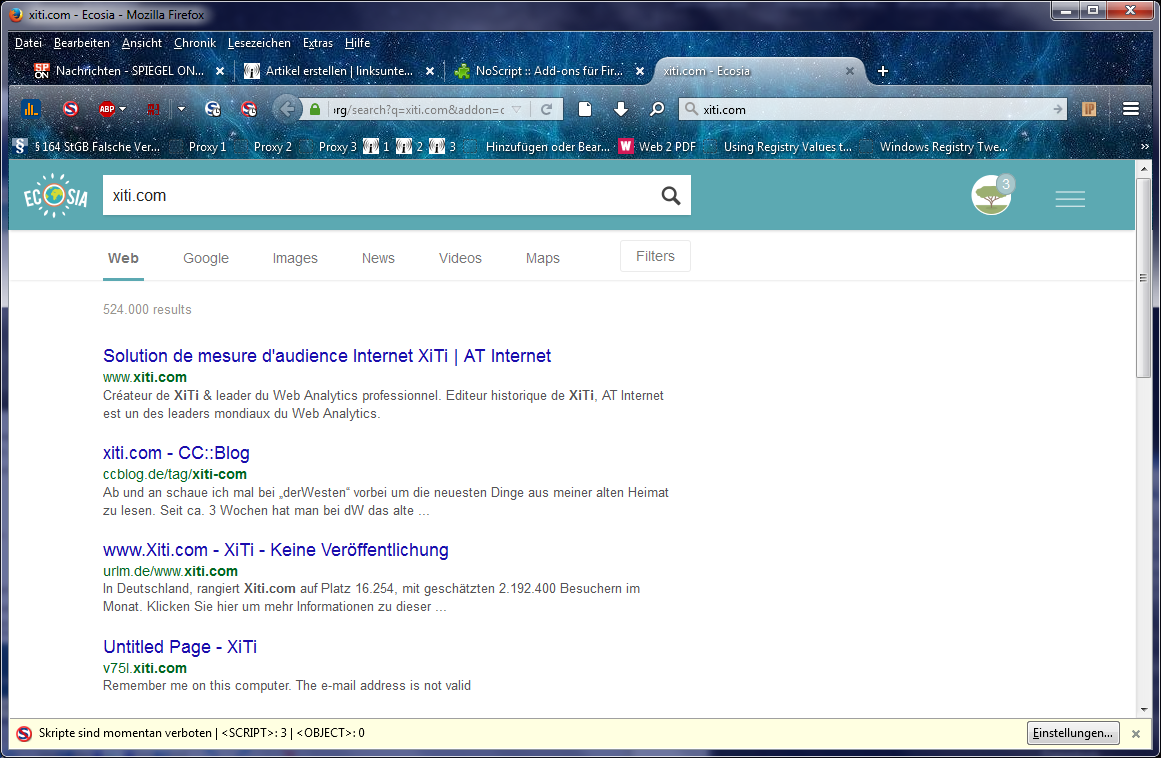
Task: Select the Images search category
Action: [295, 258]
